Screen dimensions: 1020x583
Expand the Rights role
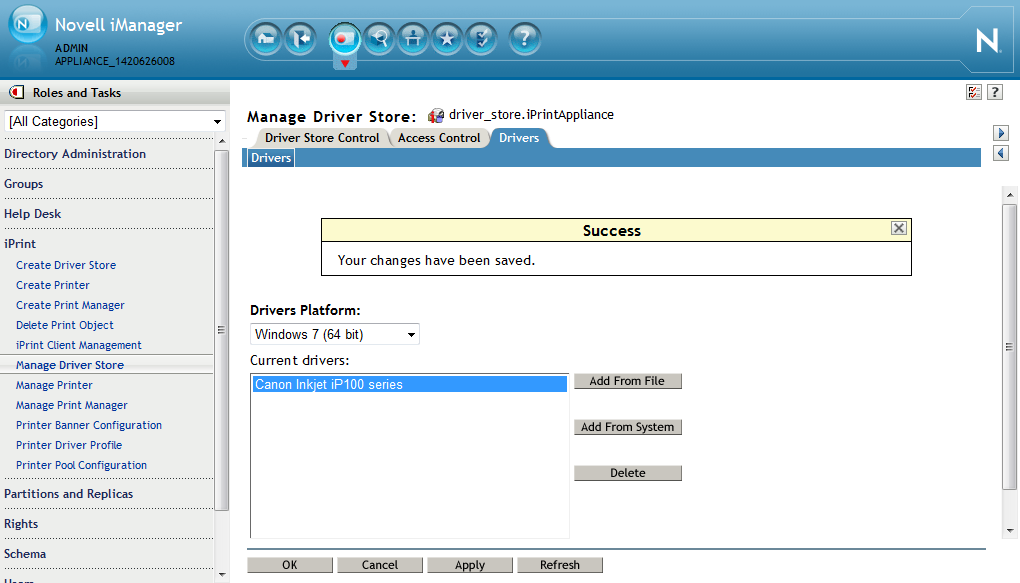point(21,524)
